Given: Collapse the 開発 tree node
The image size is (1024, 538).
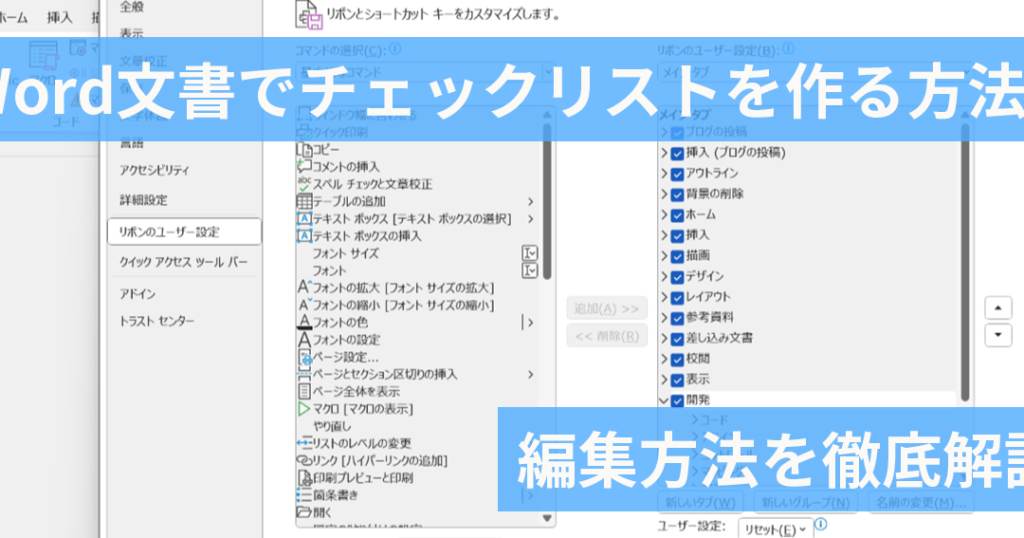Looking at the screenshot, I should tap(664, 400).
